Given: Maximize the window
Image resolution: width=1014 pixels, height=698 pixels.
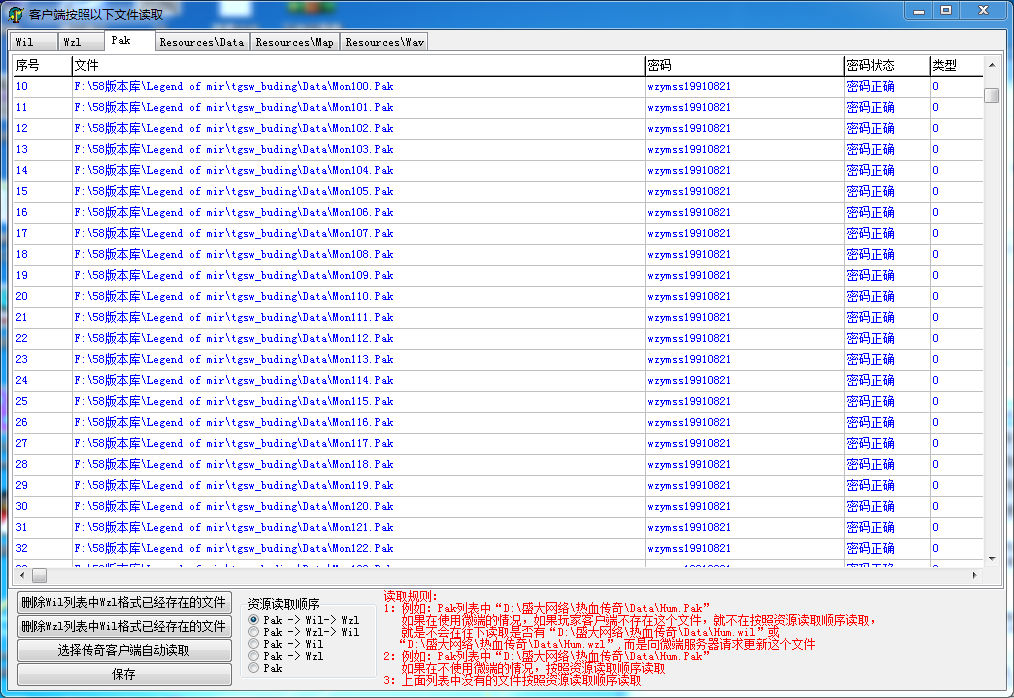Looking at the screenshot, I should 946,10.
